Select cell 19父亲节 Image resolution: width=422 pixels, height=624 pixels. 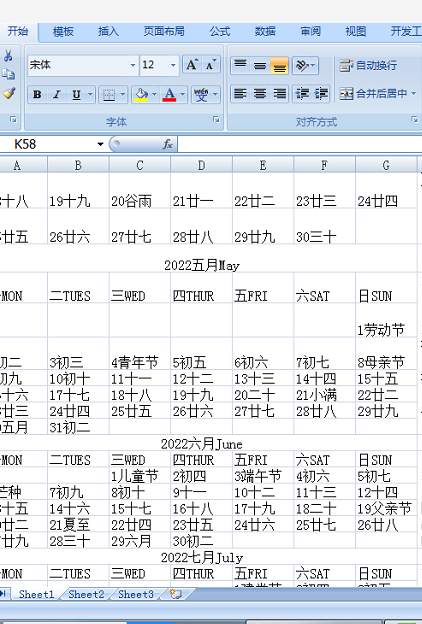pos(386,508)
